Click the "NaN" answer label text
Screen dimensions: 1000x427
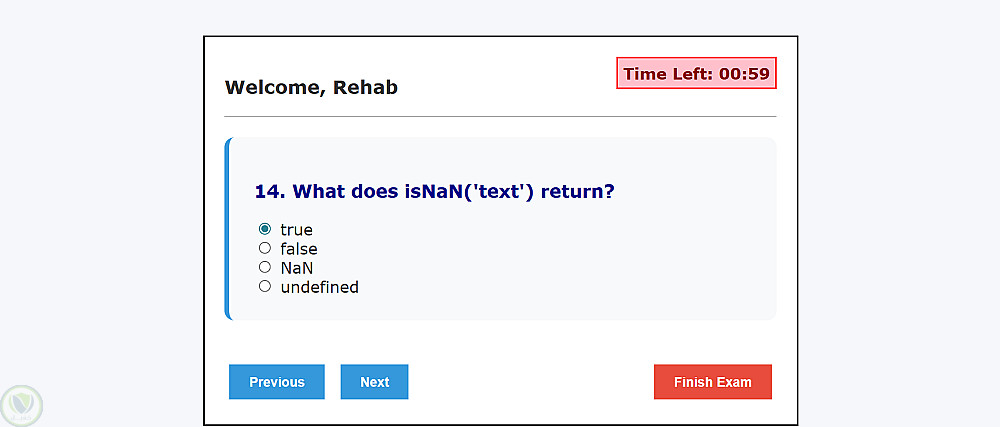click(297, 268)
